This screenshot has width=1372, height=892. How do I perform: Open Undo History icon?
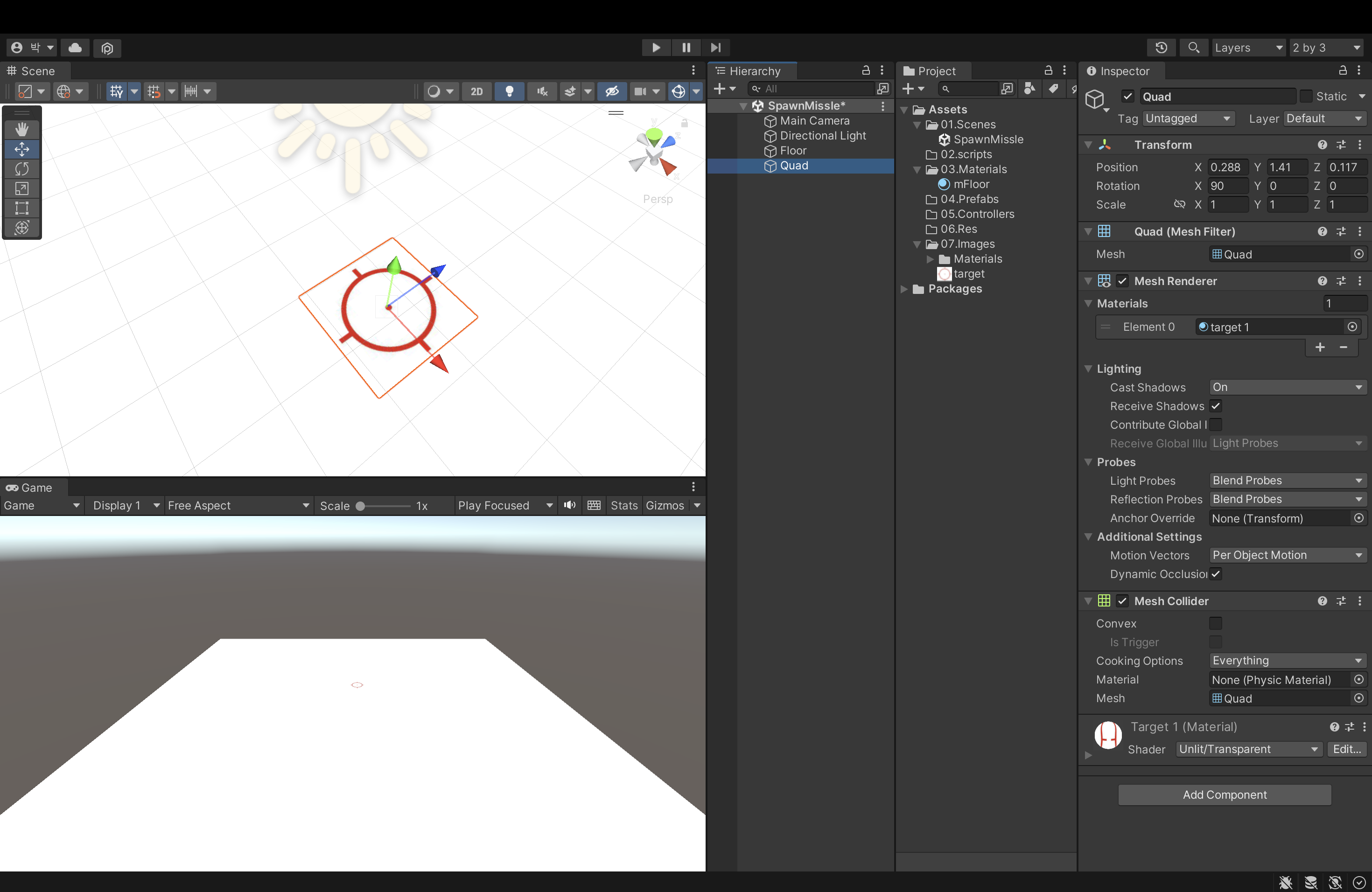click(x=1161, y=47)
